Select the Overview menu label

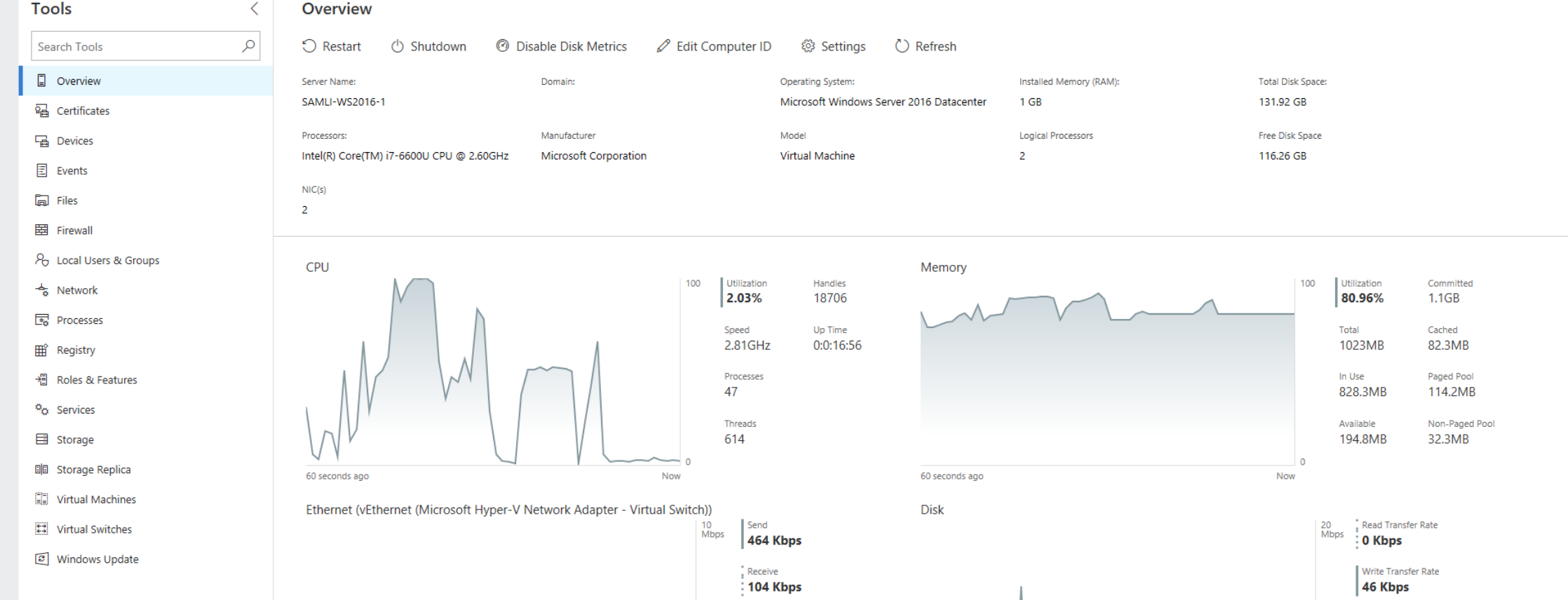79,81
